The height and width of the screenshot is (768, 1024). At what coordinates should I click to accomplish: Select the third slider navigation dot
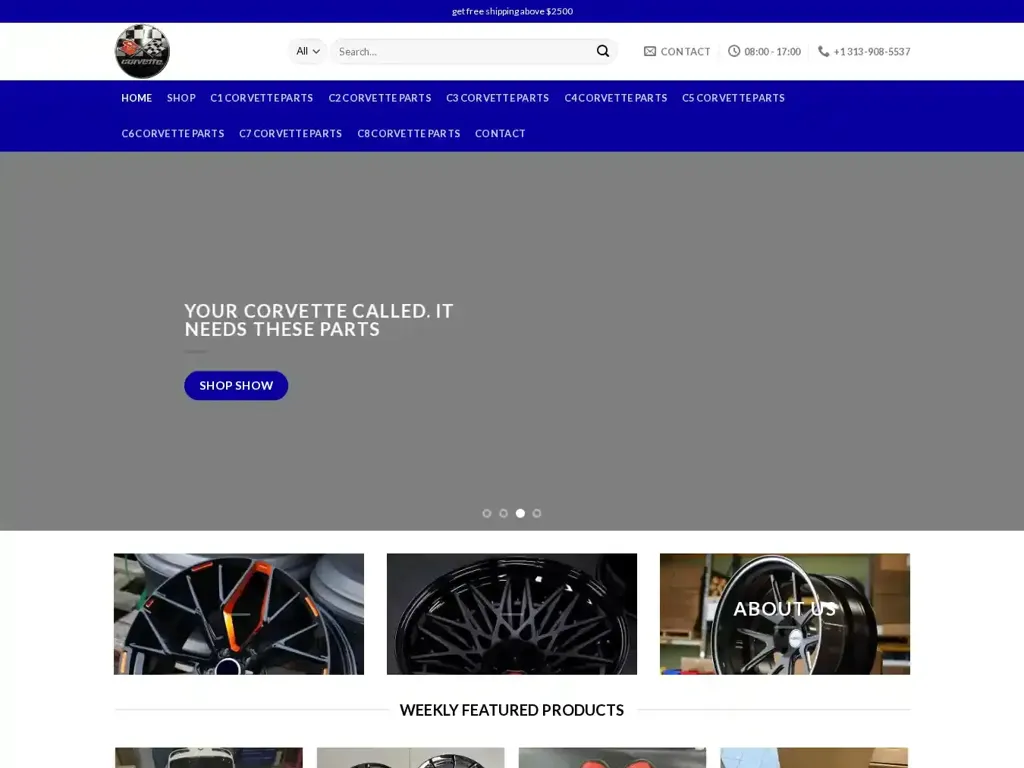pyautogui.click(x=520, y=513)
